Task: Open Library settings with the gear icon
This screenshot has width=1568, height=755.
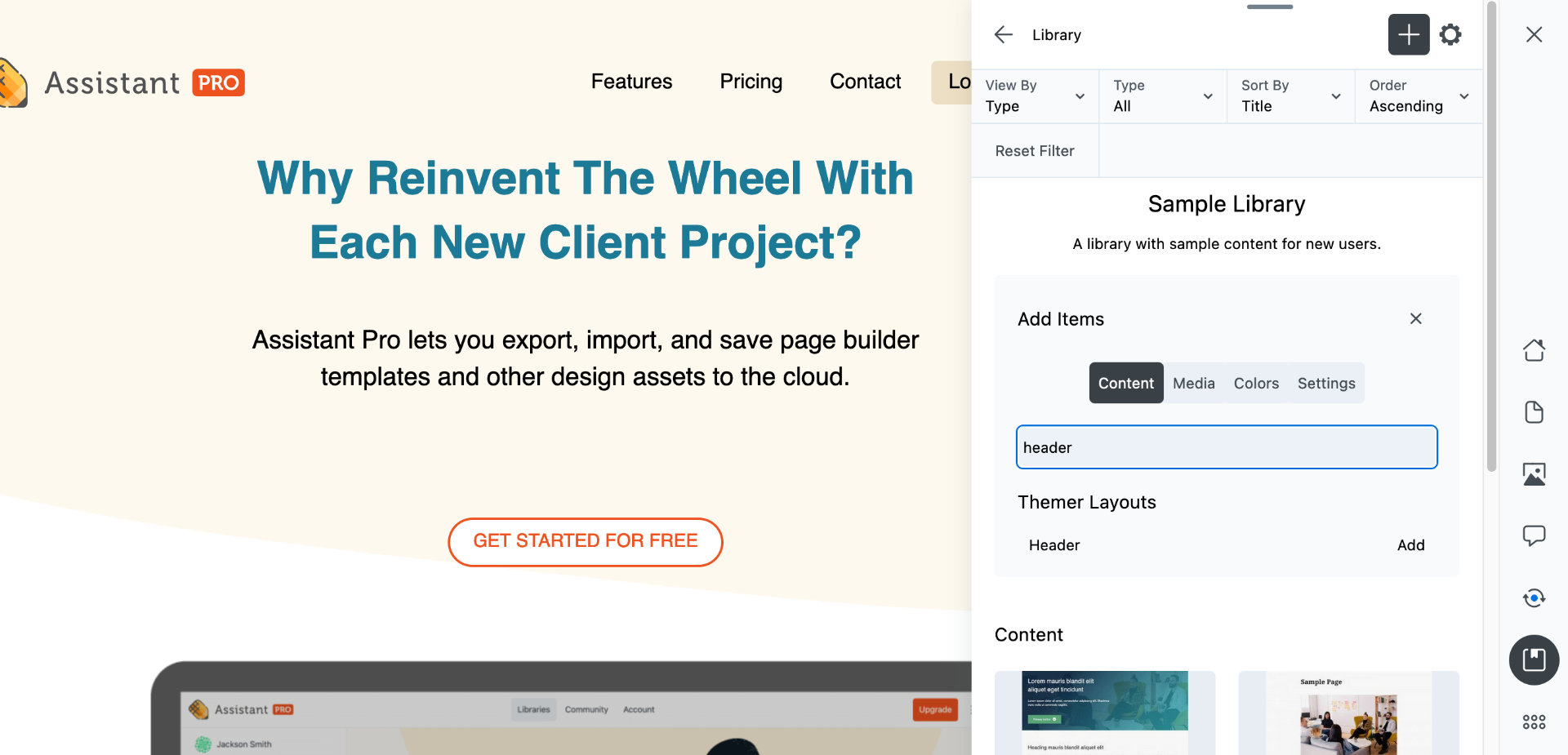Action: [1450, 34]
